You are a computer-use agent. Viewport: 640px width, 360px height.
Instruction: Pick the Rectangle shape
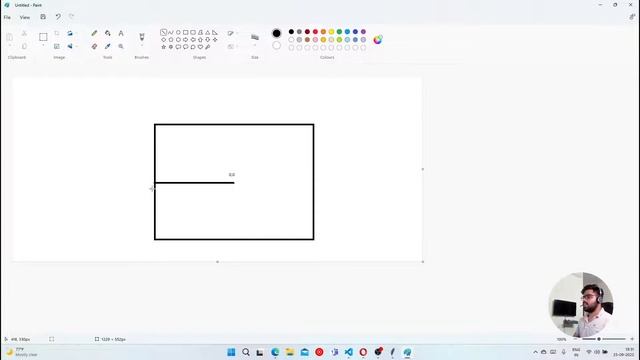pyautogui.click(x=185, y=32)
